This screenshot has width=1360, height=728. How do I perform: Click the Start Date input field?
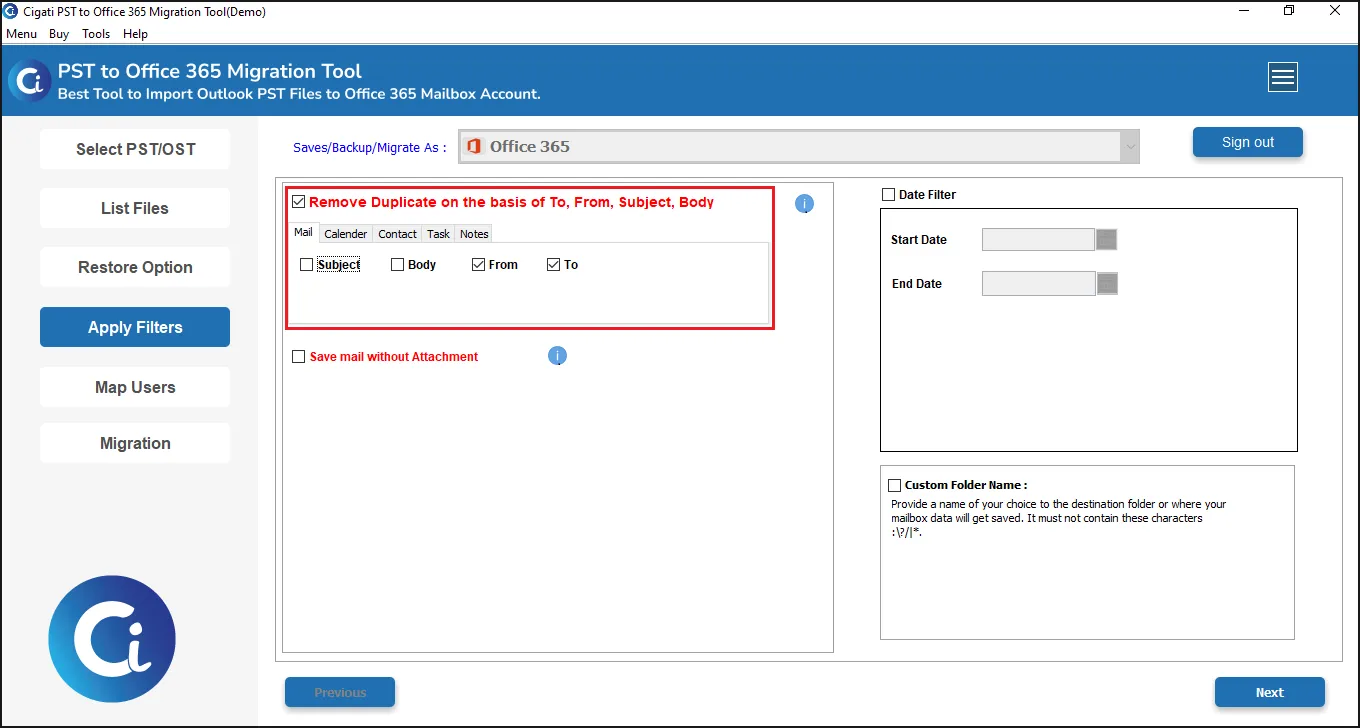coord(1038,240)
